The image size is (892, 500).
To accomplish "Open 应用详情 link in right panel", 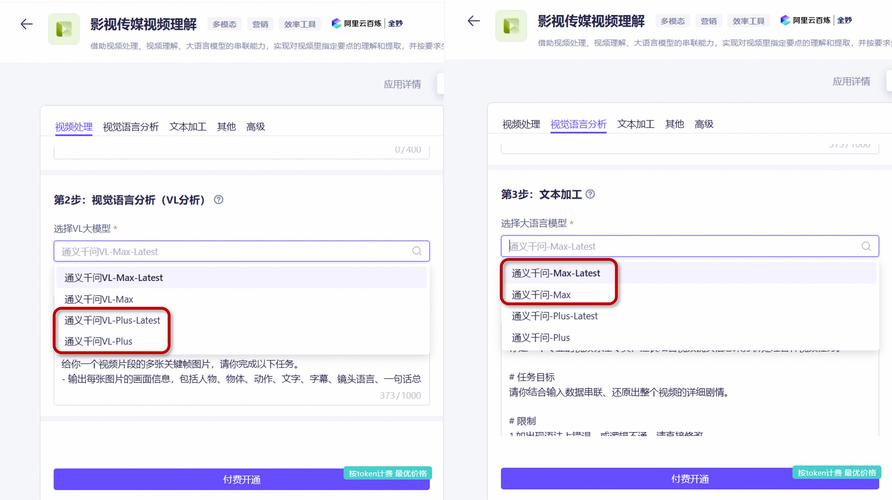I will click(851, 81).
